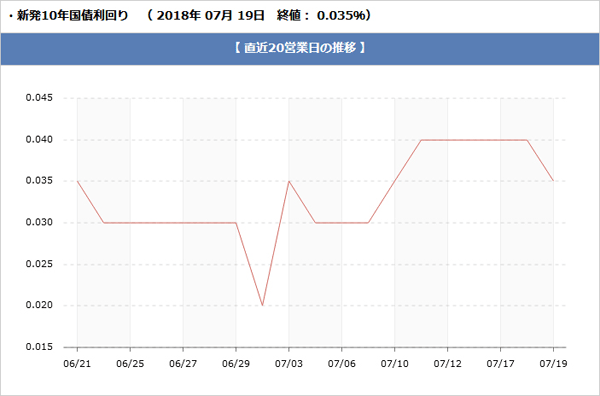Click the 07/19 x-axis date label

(x=553, y=363)
